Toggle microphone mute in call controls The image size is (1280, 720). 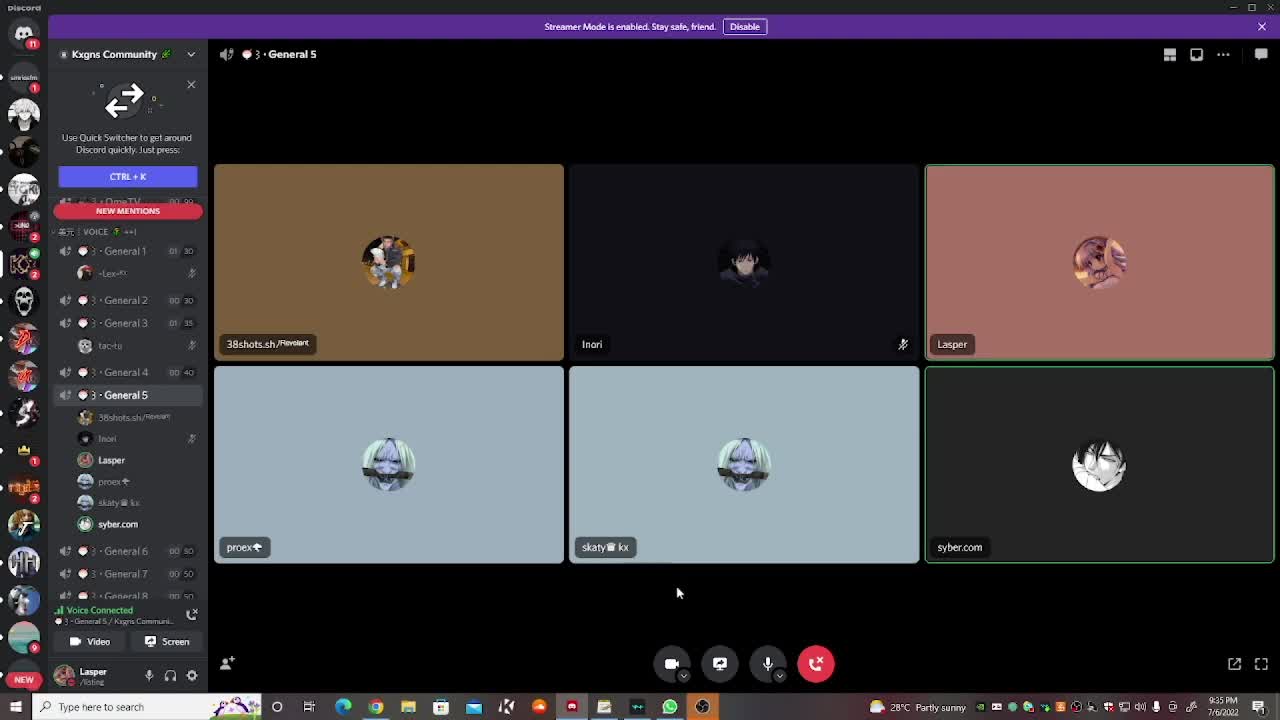[x=767, y=664]
